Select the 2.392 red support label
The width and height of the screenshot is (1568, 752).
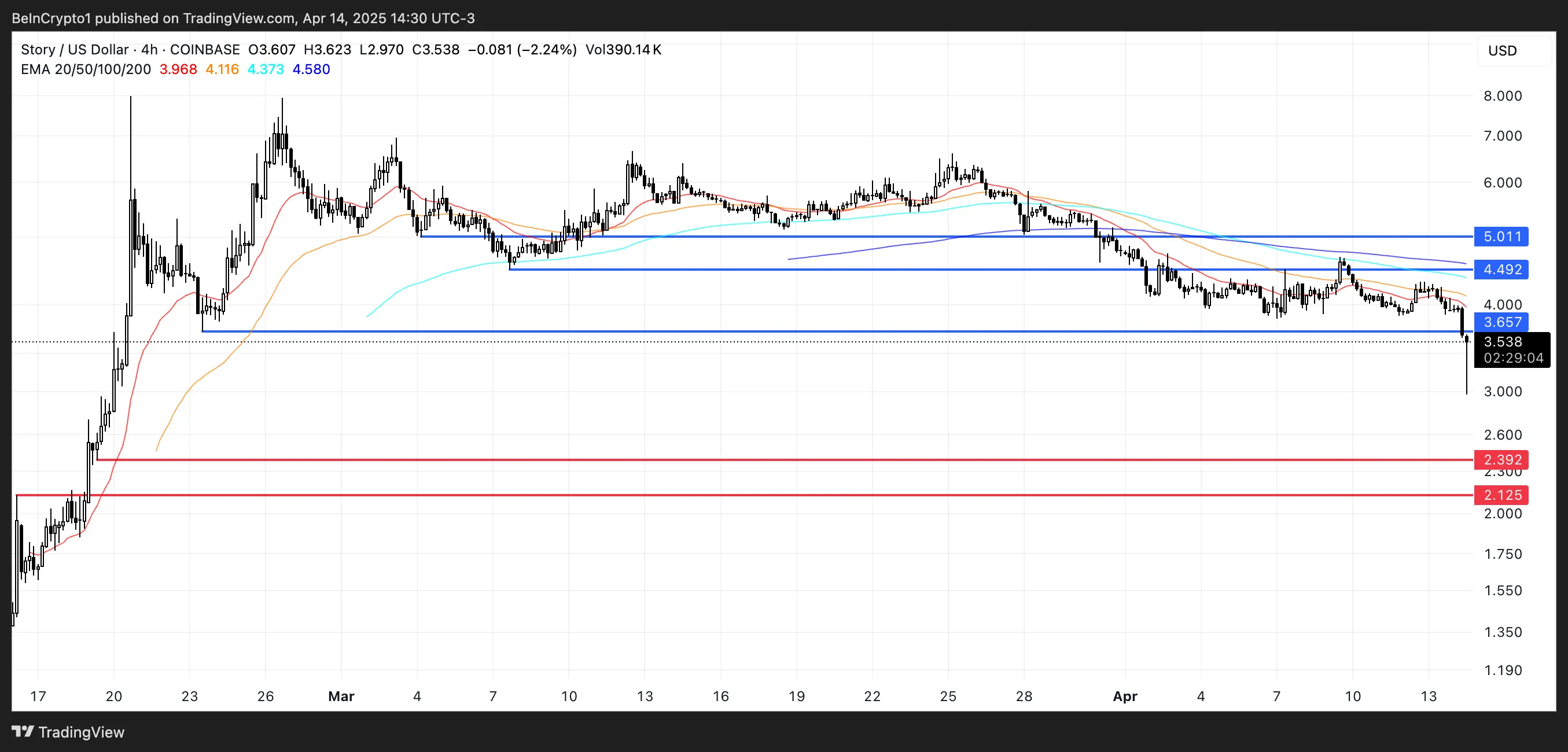tap(1501, 460)
